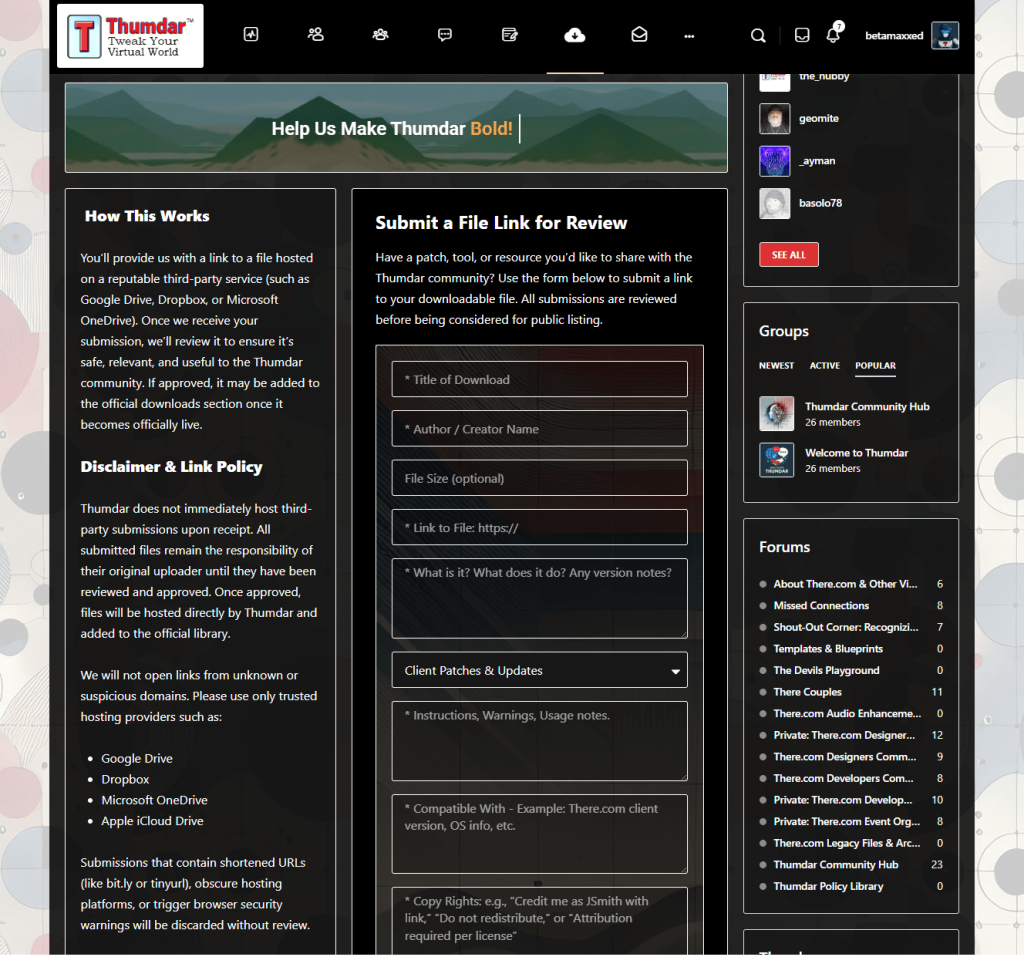The width and height of the screenshot is (1024, 957).
Task: Open the three-dots more menu in navbar
Action: point(689,37)
